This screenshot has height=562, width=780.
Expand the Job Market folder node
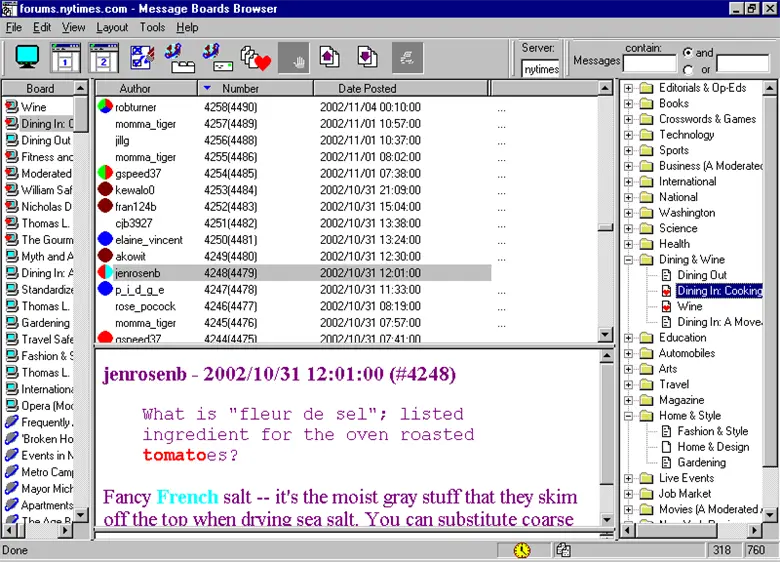coord(629,494)
